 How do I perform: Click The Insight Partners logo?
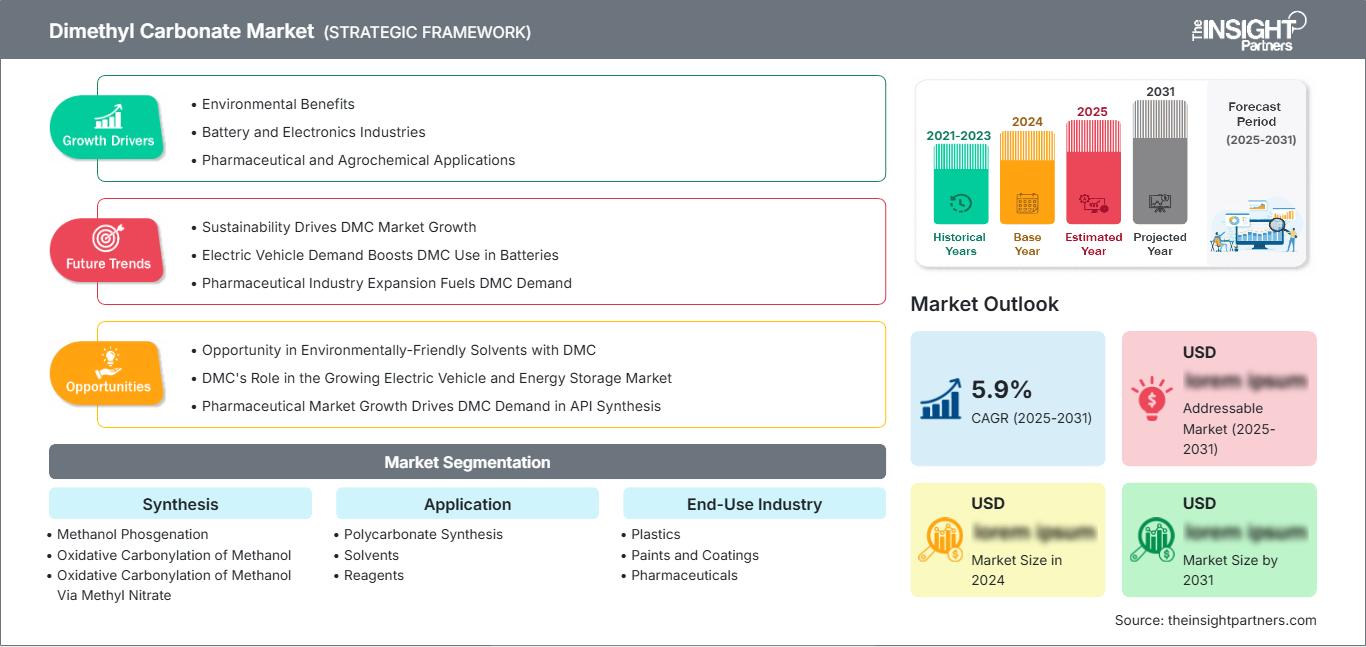pyautogui.click(x=1249, y=30)
